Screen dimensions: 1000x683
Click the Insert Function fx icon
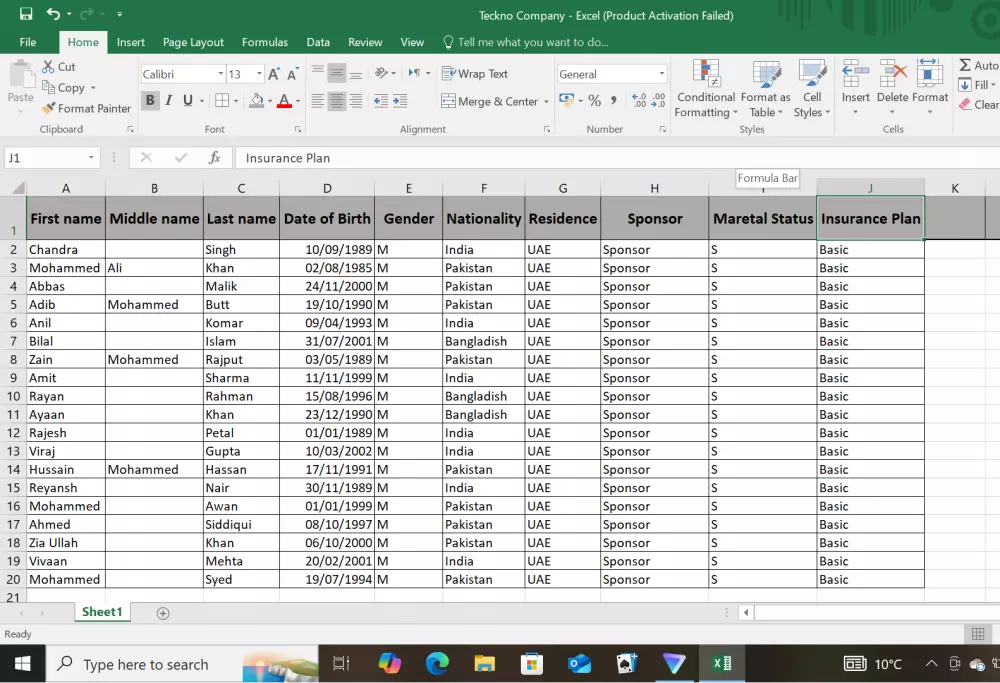click(x=214, y=158)
